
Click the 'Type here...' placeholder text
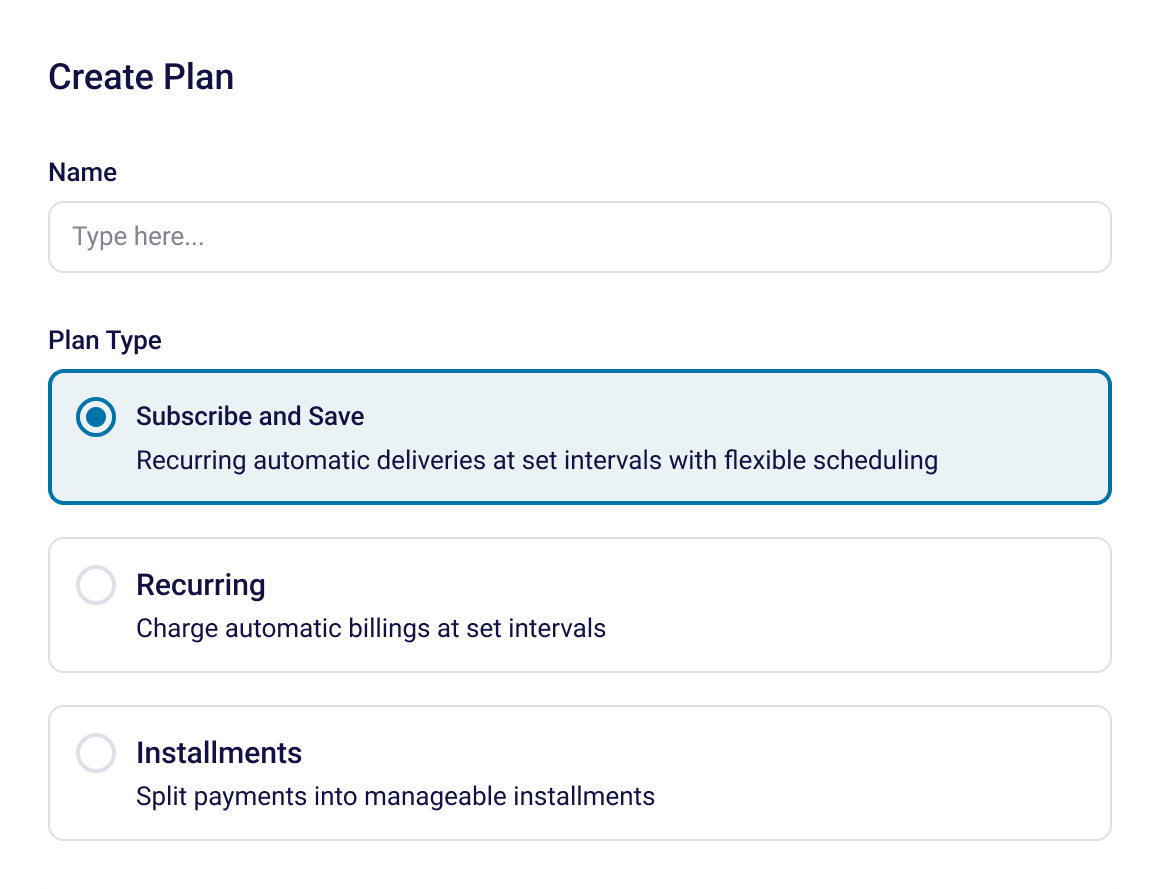tap(122, 236)
